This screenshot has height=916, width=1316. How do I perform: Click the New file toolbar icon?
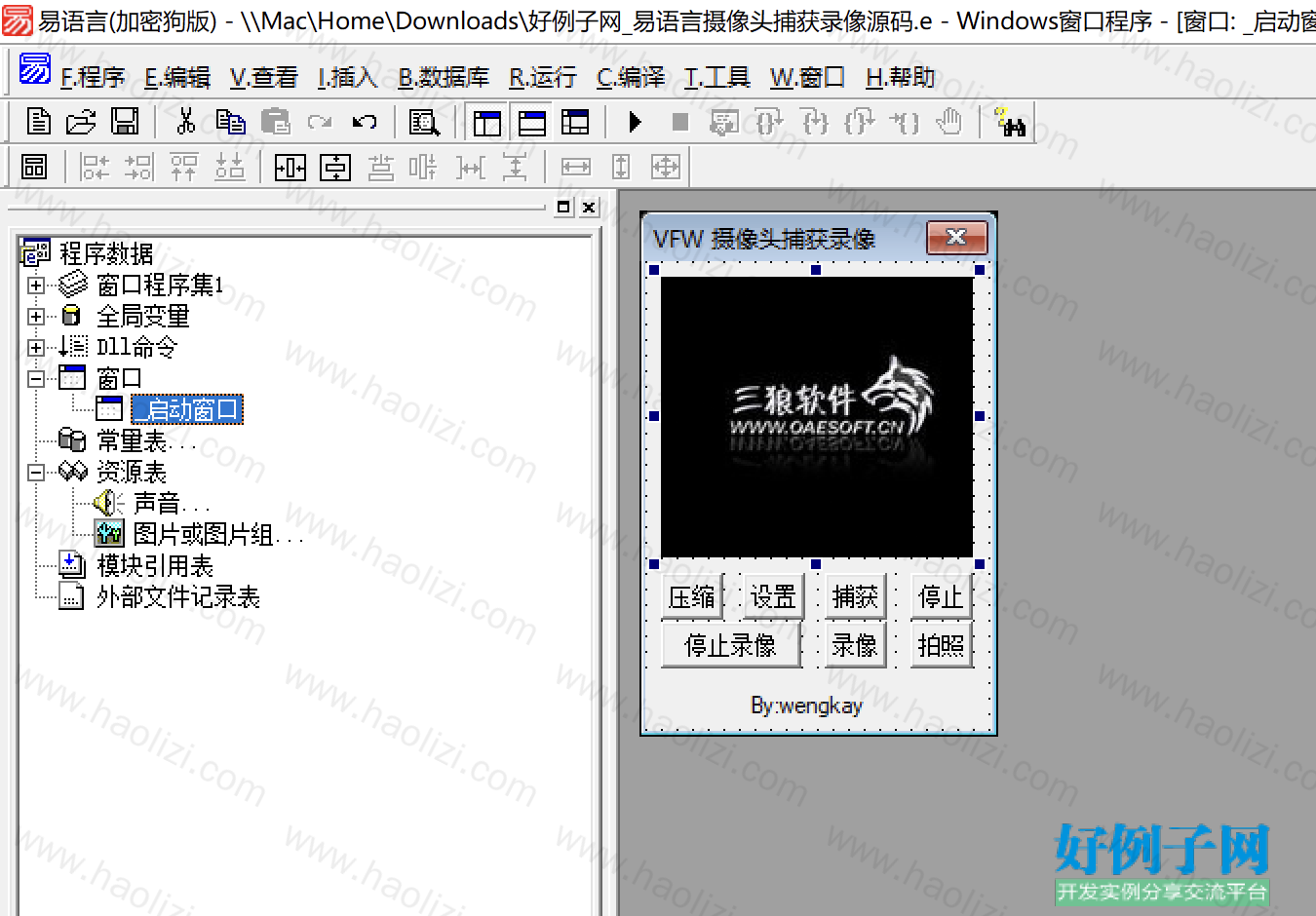pyautogui.click(x=39, y=122)
